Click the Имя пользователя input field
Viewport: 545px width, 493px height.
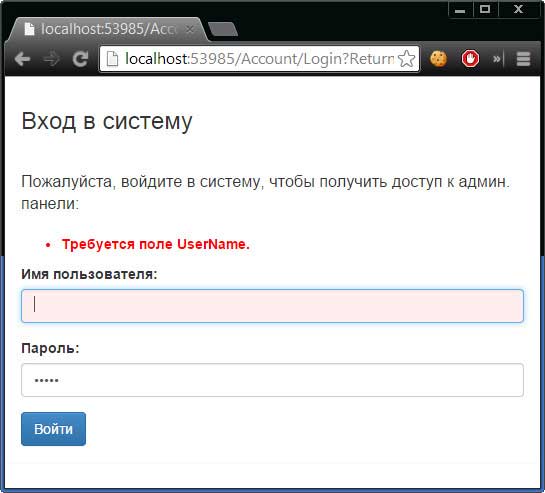272,306
